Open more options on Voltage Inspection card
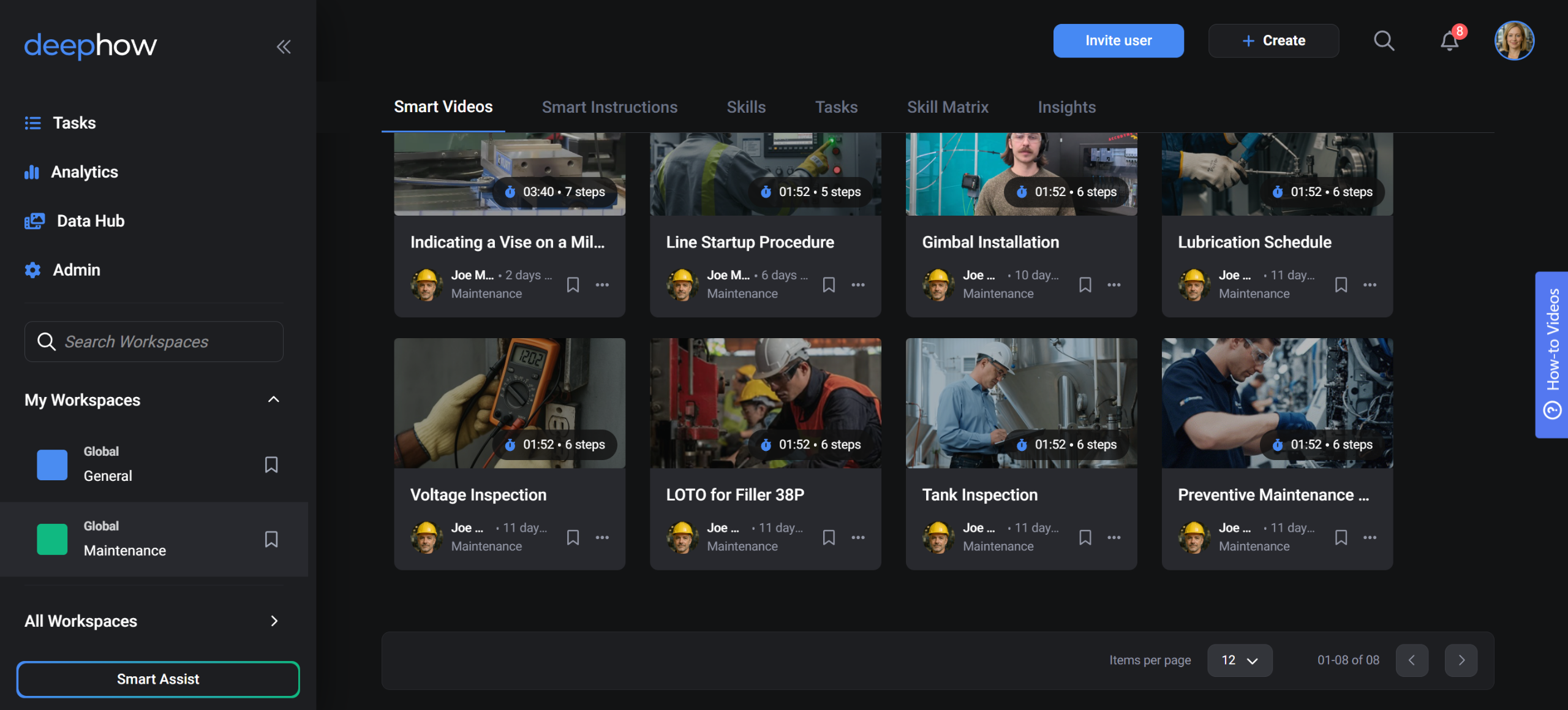Image resolution: width=1568 pixels, height=710 pixels. (x=602, y=537)
